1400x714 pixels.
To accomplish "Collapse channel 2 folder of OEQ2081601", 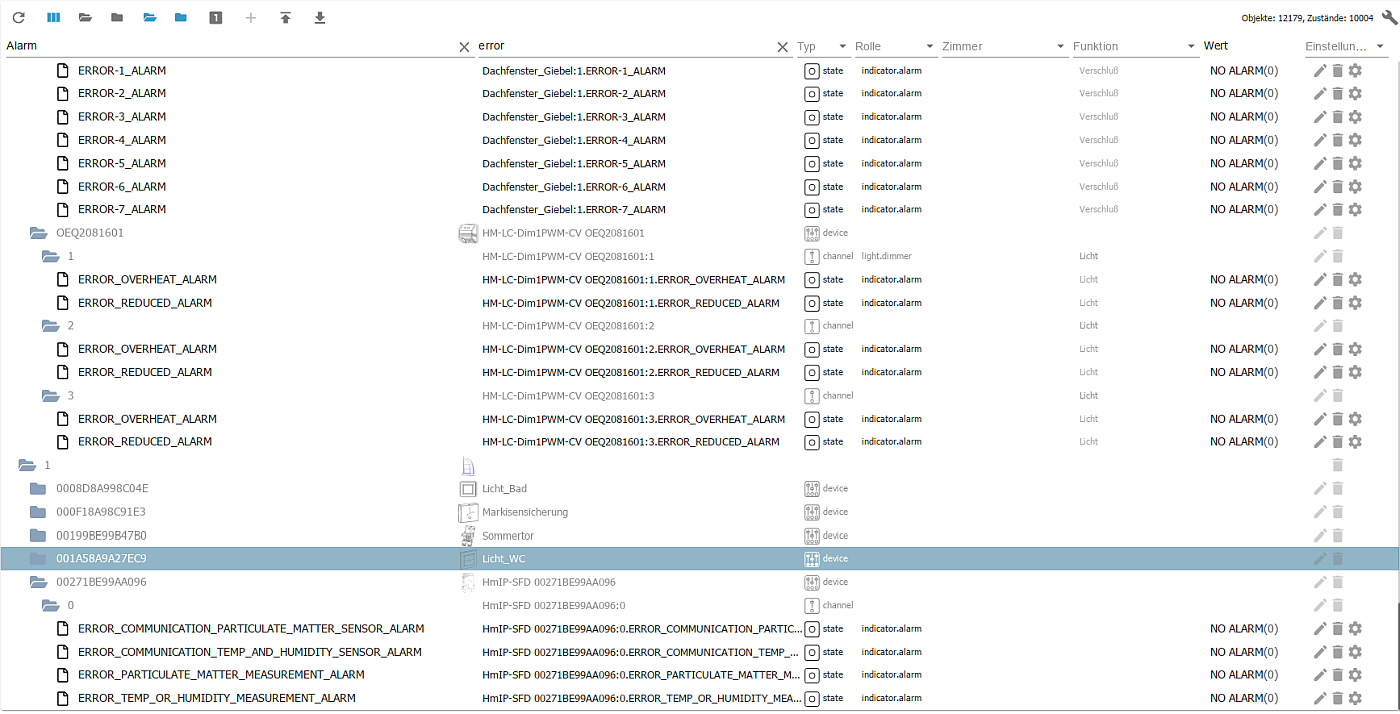I will point(51,326).
